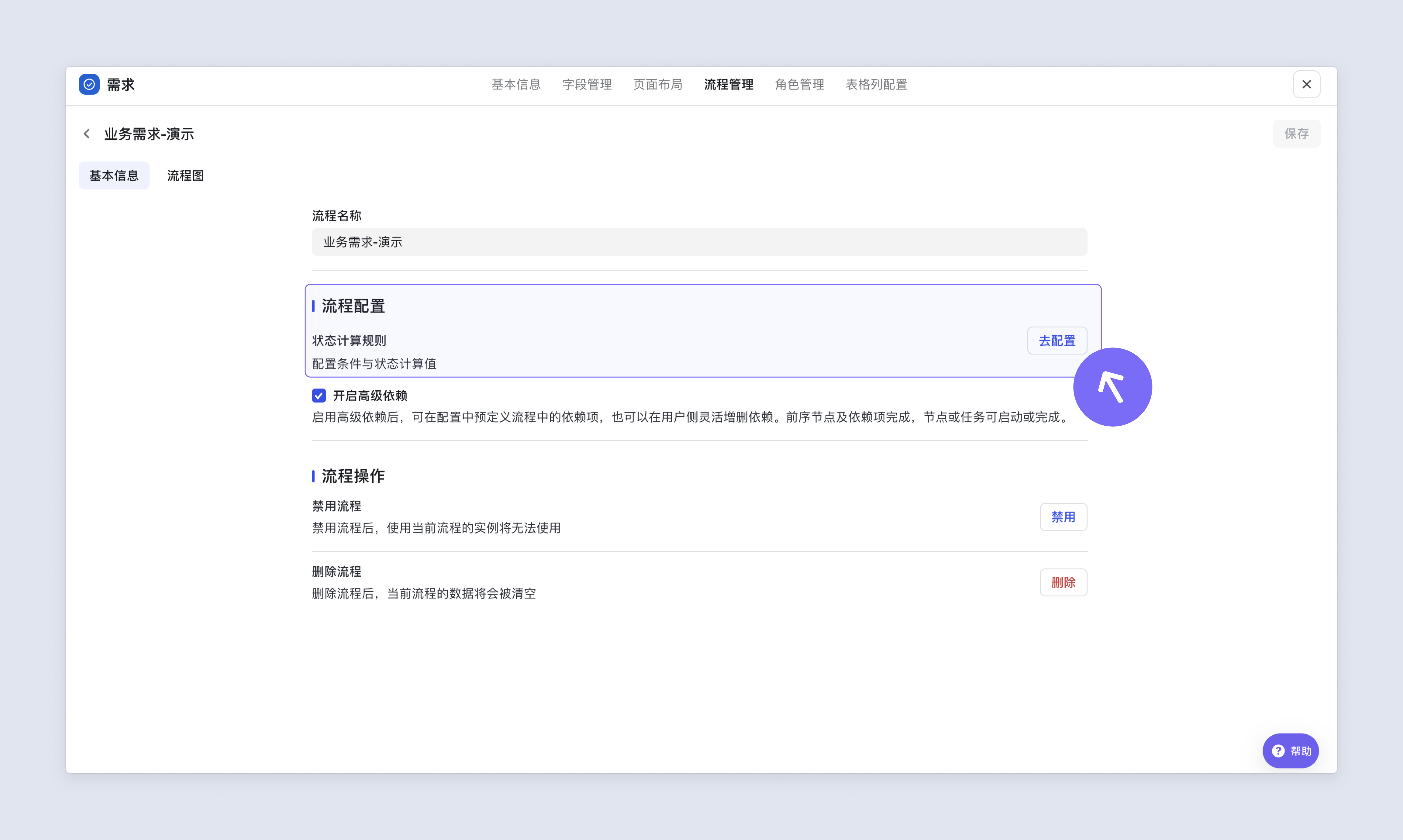
Task: Click the blue 需求 app icon
Action: pyautogui.click(x=89, y=84)
